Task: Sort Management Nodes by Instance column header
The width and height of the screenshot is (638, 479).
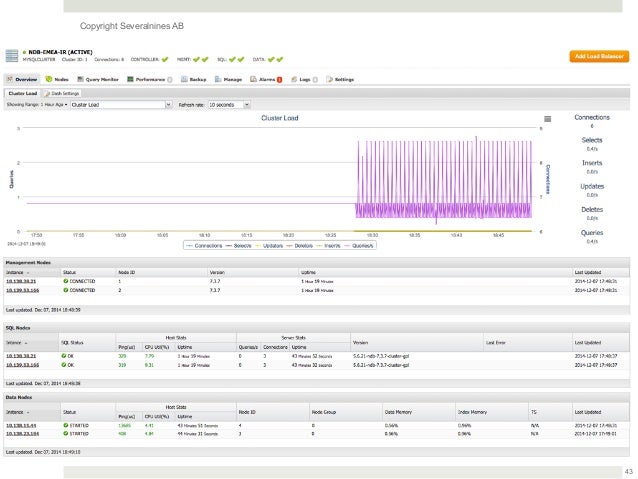Action: (x=17, y=271)
